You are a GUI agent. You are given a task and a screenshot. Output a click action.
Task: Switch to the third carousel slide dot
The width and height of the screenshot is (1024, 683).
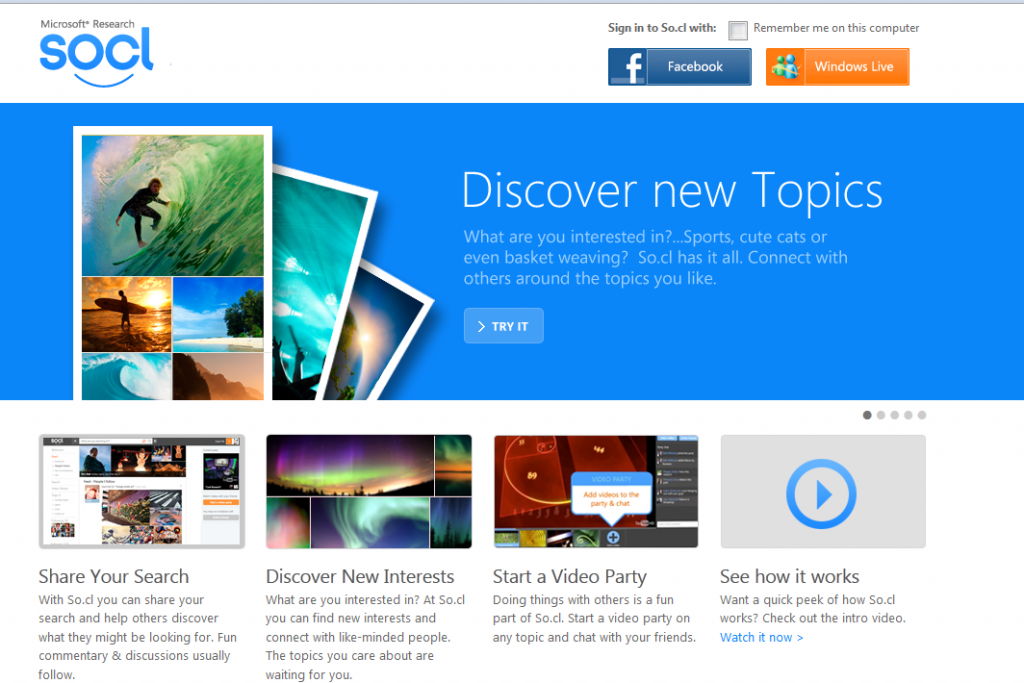click(895, 415)
